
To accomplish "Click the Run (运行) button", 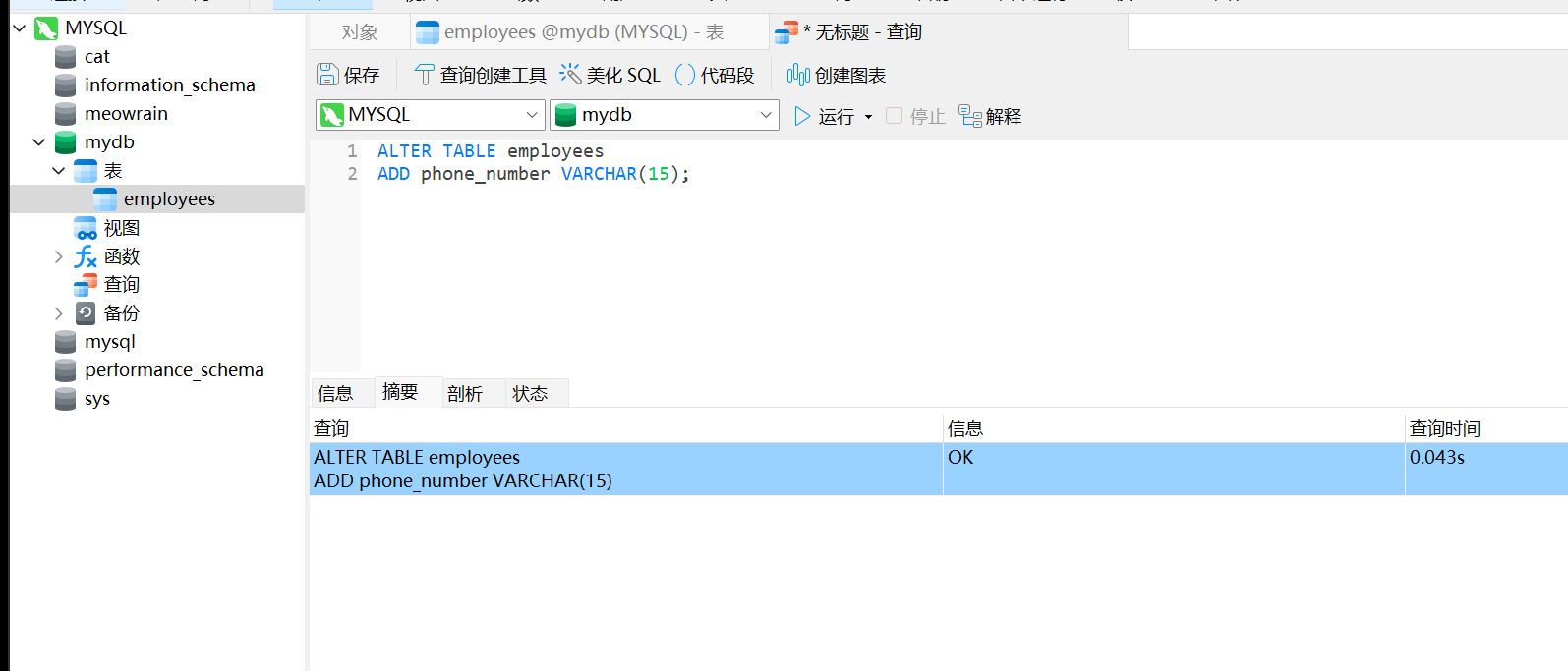I will pos(825,116).
